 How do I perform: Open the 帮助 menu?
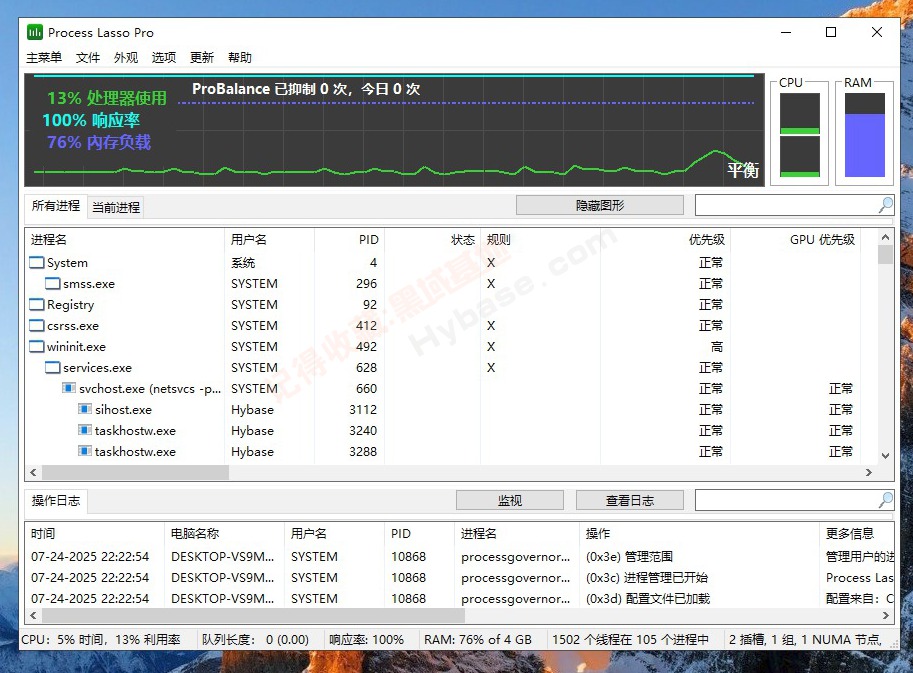tap(240, 57)
